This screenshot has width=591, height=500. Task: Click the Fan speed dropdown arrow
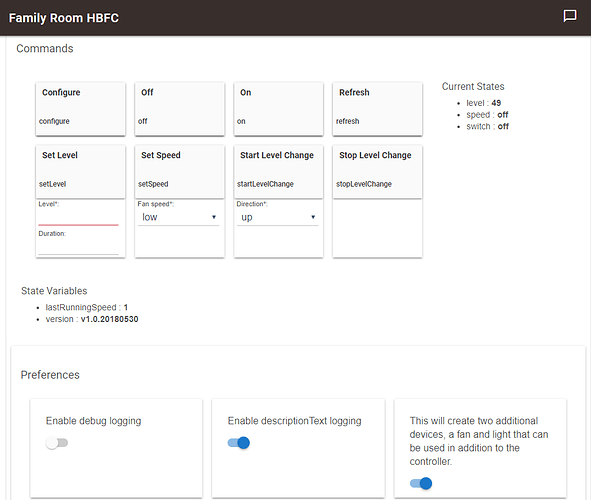click(x=214, y=217)
